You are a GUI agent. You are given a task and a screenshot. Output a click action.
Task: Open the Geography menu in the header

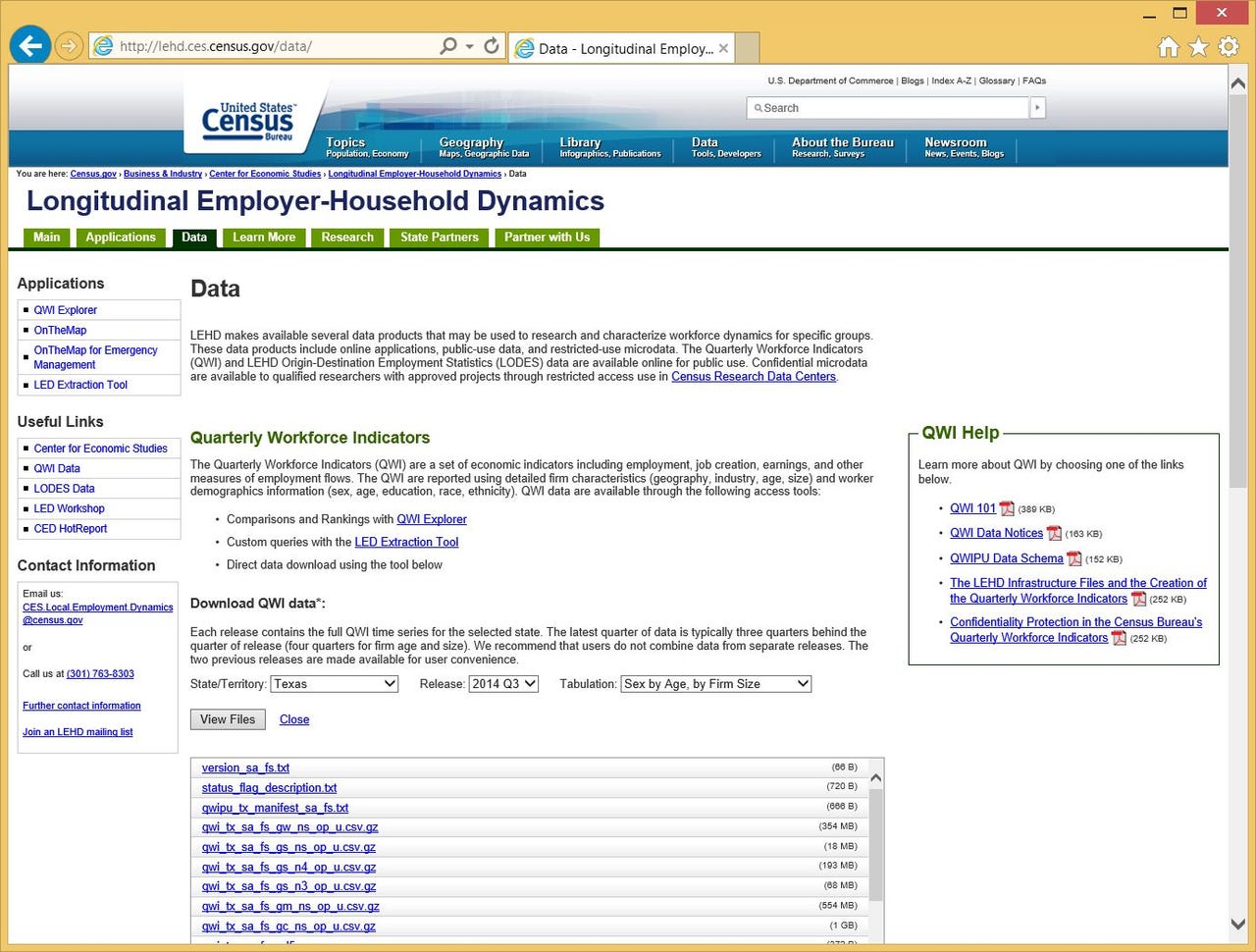[471, 144]
